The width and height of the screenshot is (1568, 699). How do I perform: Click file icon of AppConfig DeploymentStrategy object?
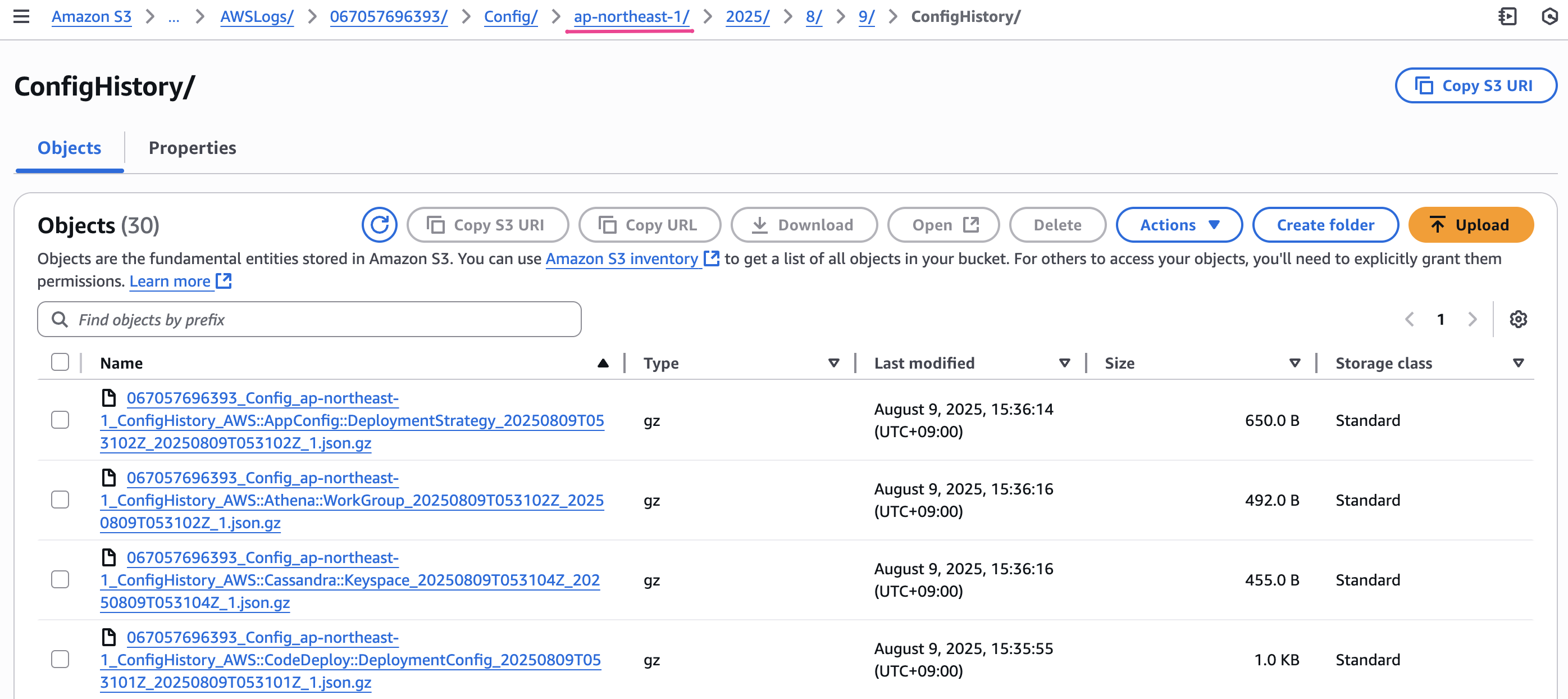click(x=109, y=398)
